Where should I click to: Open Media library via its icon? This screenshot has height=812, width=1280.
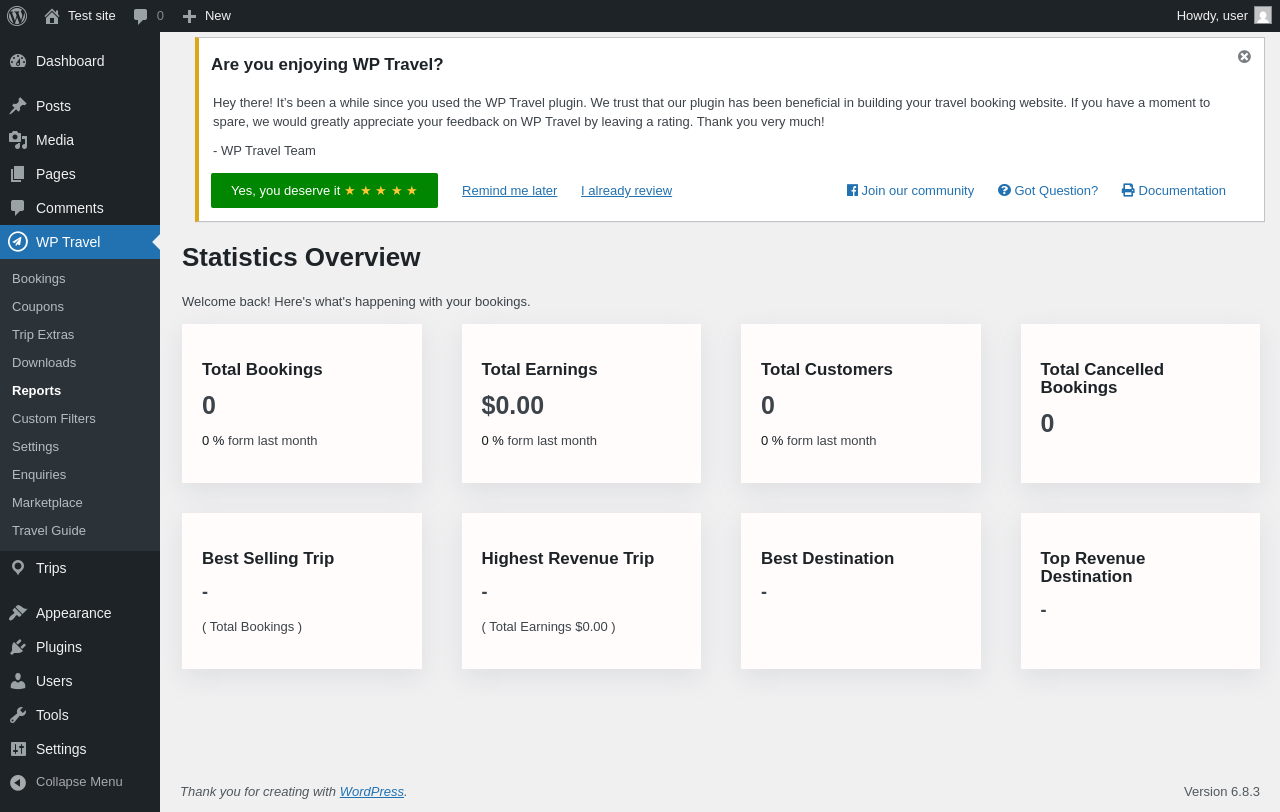coord(18,140)
